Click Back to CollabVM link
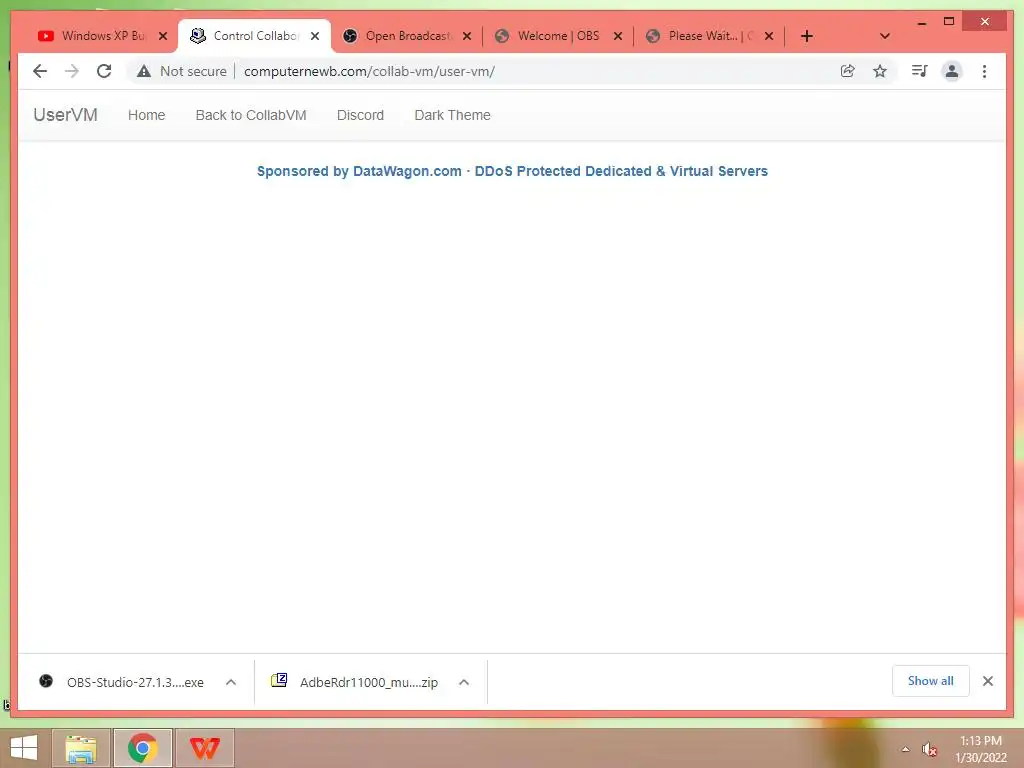1024x768 pixels. click(x=251, y=115)
